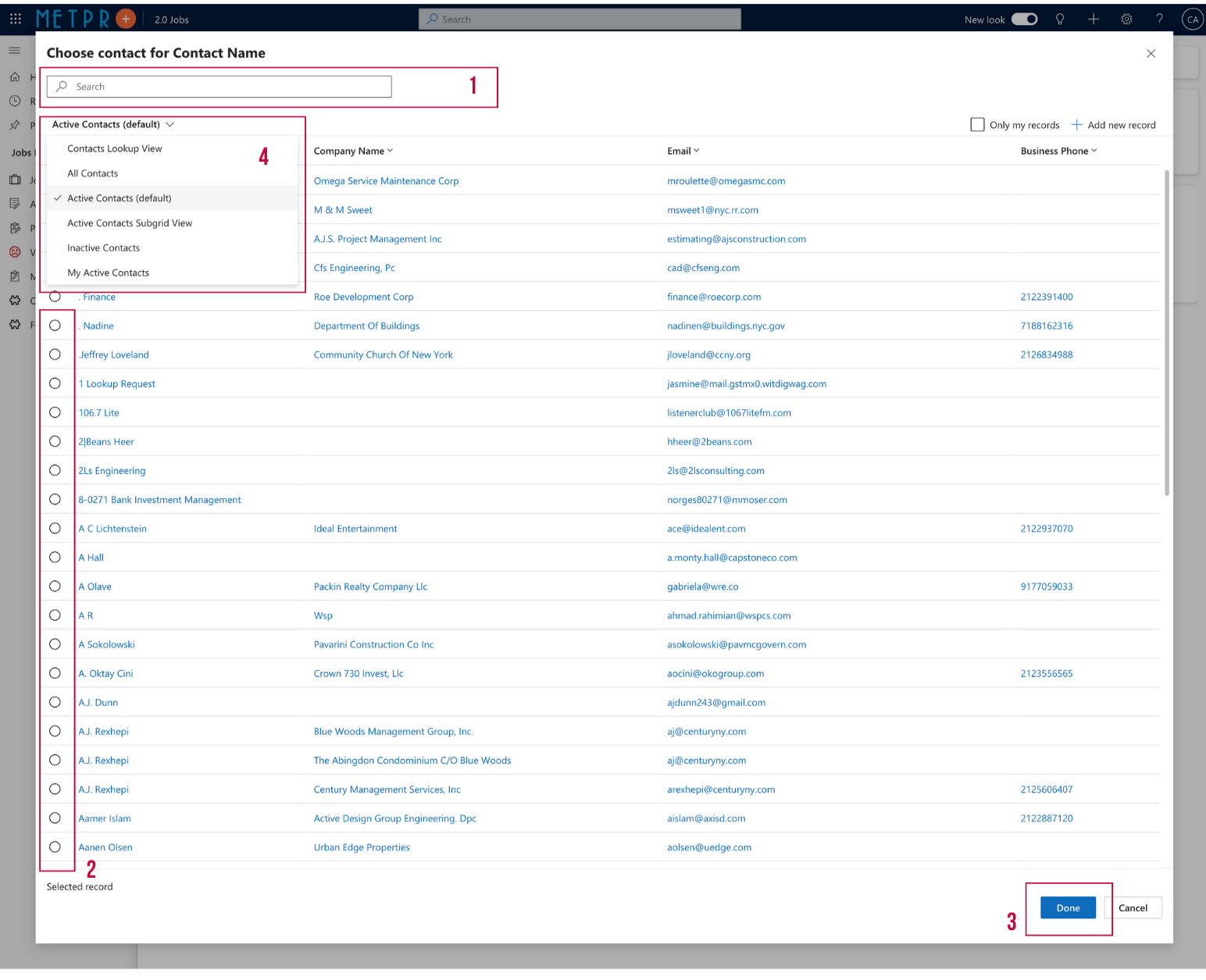
Task: Click the orange plus logo icon
Action: 125,19
